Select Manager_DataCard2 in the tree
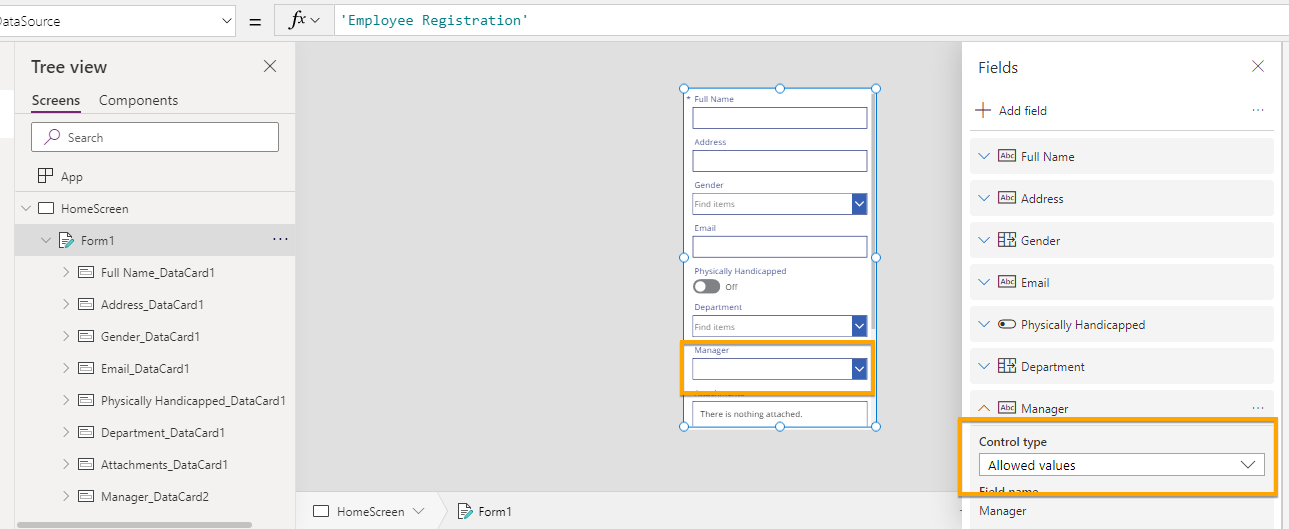This screenshot has width=1289, height=529. point(154,497)
